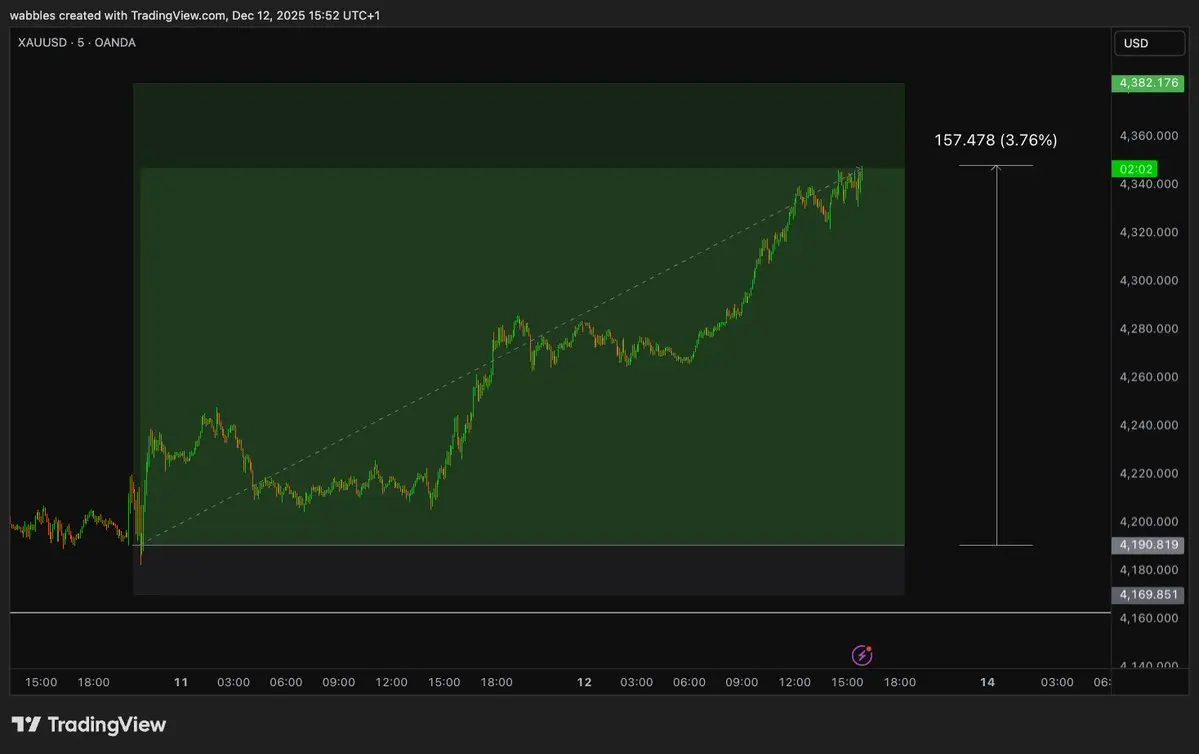Image resolution: width=1199 pixels, height=754 pixels.
Task: Click date label 14 on time axis
Action: (x=987, y=682)
